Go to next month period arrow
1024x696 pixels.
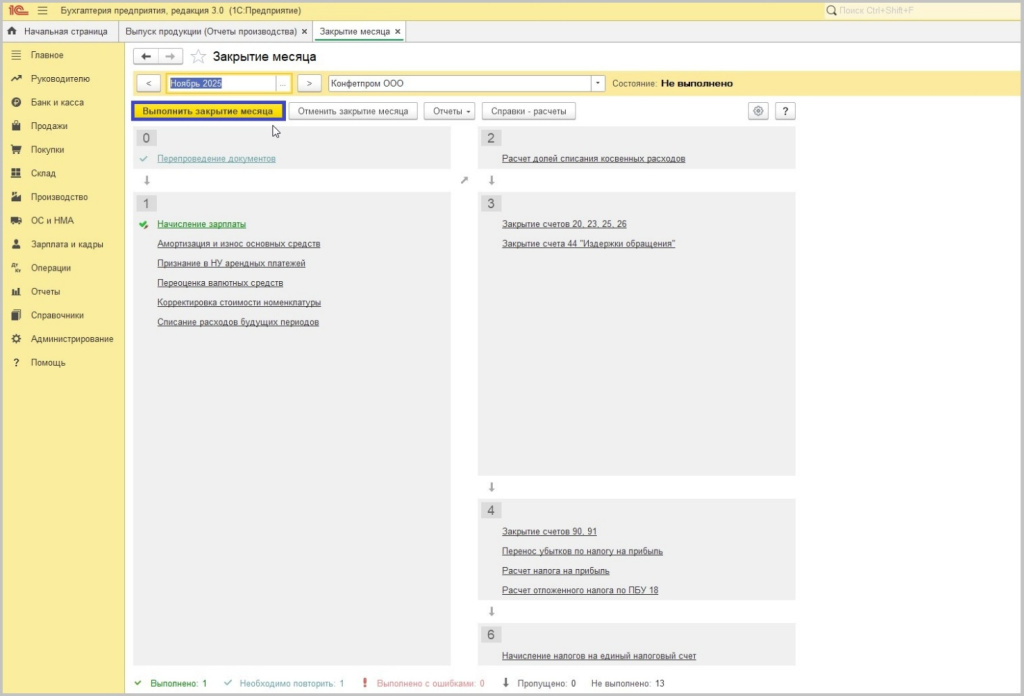(x=309, y=84)
